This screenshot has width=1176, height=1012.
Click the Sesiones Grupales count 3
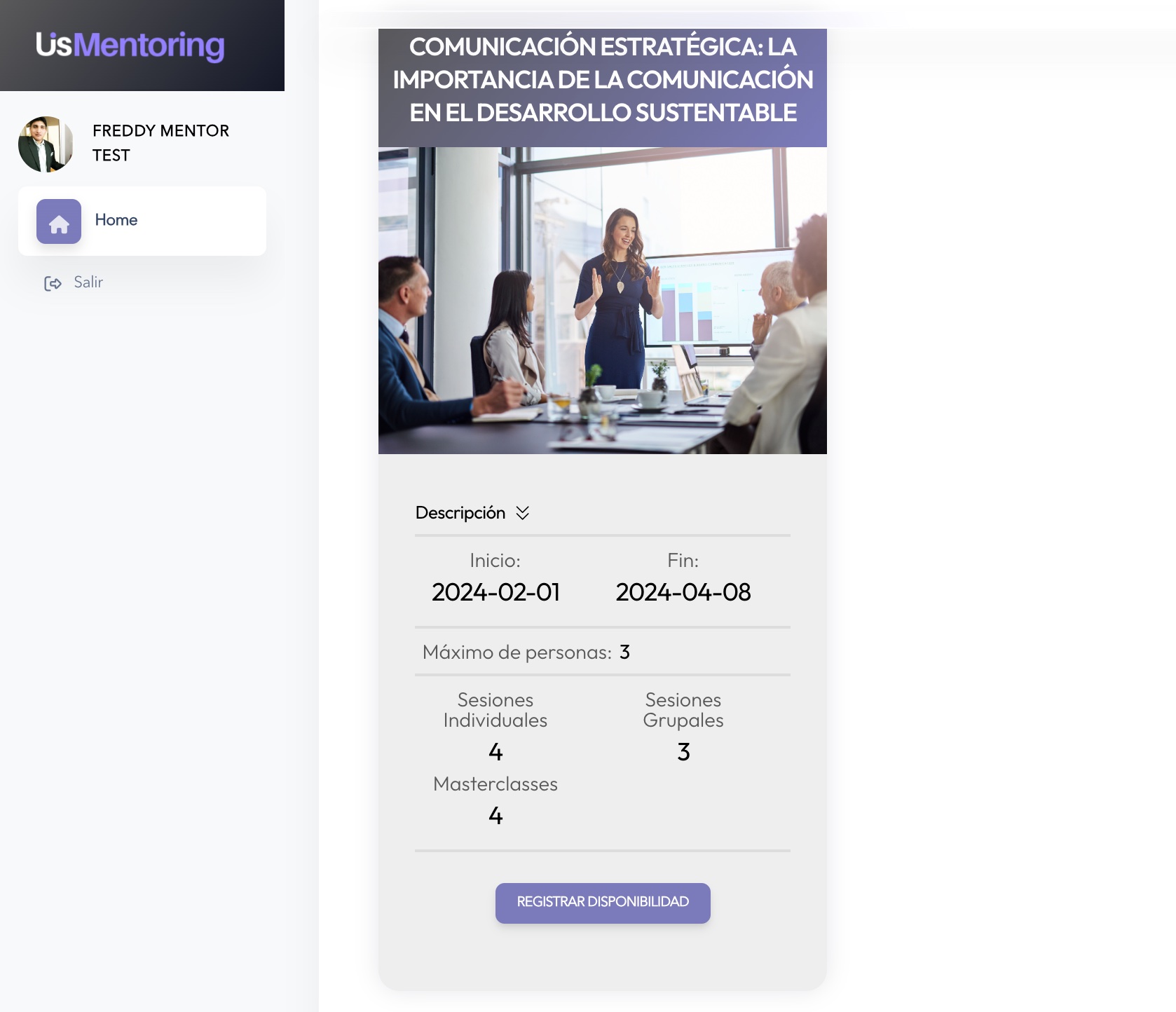tap(683, 751)
